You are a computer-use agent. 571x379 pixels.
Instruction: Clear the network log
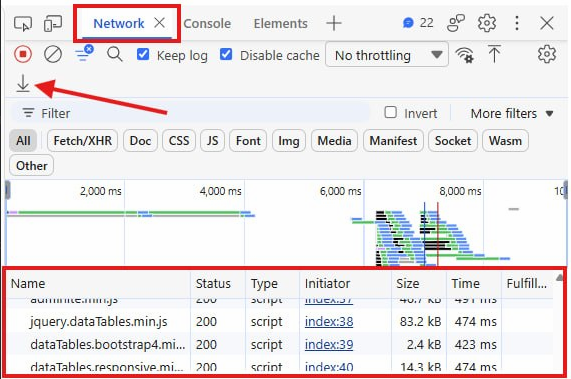point(53,55)
